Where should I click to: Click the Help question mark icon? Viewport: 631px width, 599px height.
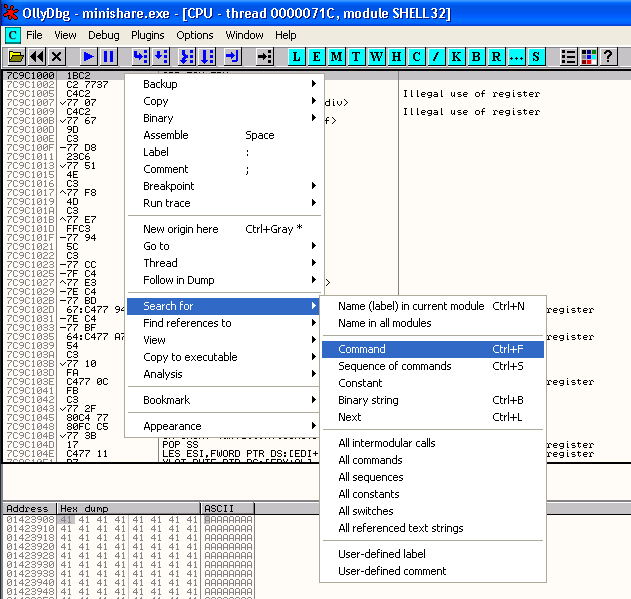608,57
